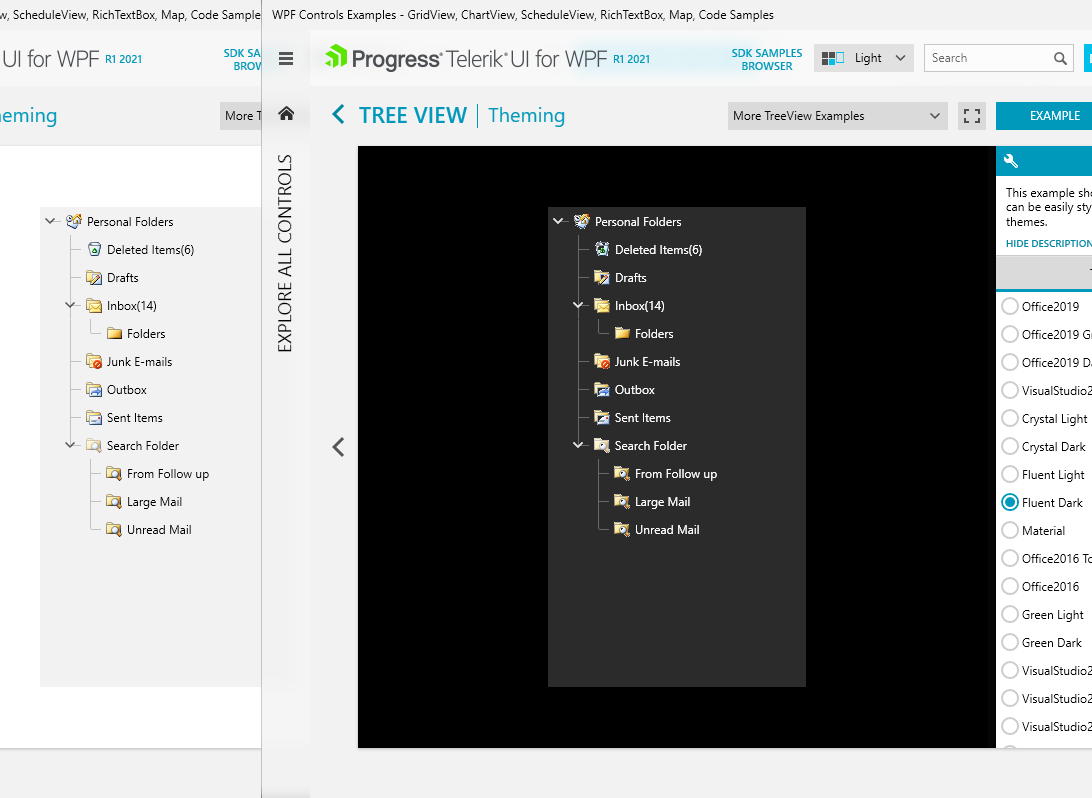Select the Office2016 theme radio button
The image size is (1092, 798).
coord(1010,586)
